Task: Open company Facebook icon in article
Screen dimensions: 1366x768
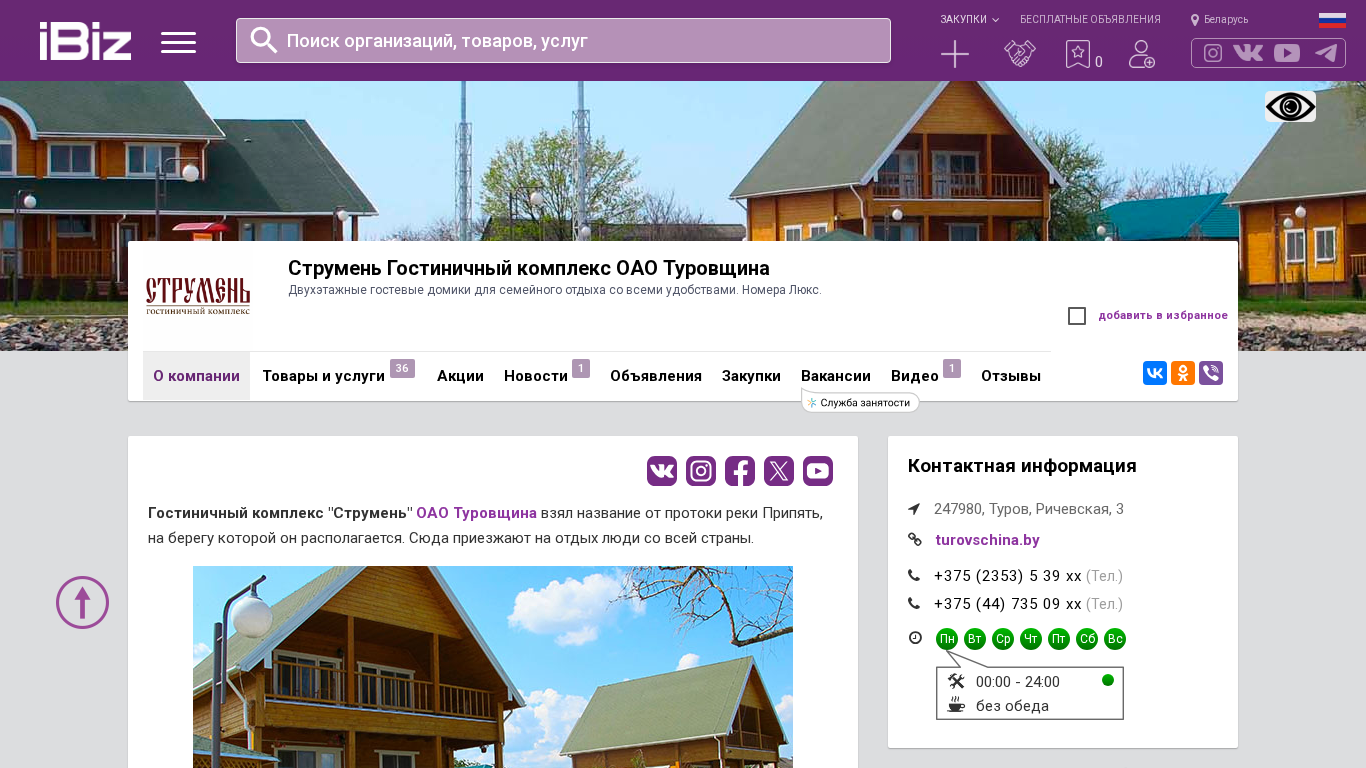Action: (x=740, y=471)
